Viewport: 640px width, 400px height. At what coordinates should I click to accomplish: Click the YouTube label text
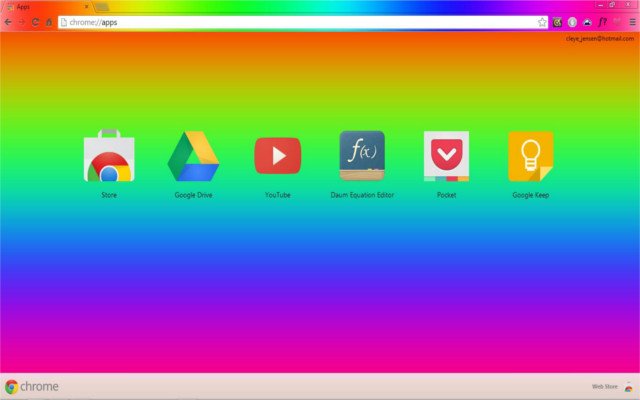pos(278,195)
